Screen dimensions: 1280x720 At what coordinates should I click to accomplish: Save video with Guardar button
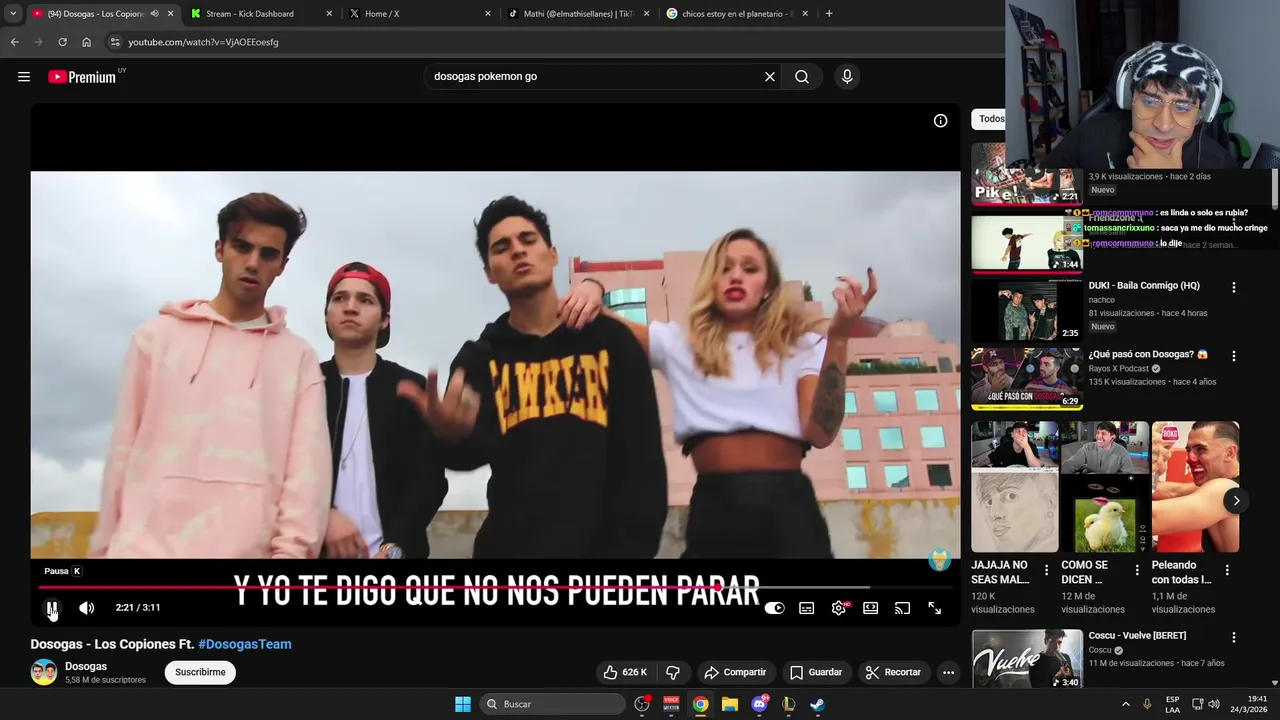click(x=816, y=672)
